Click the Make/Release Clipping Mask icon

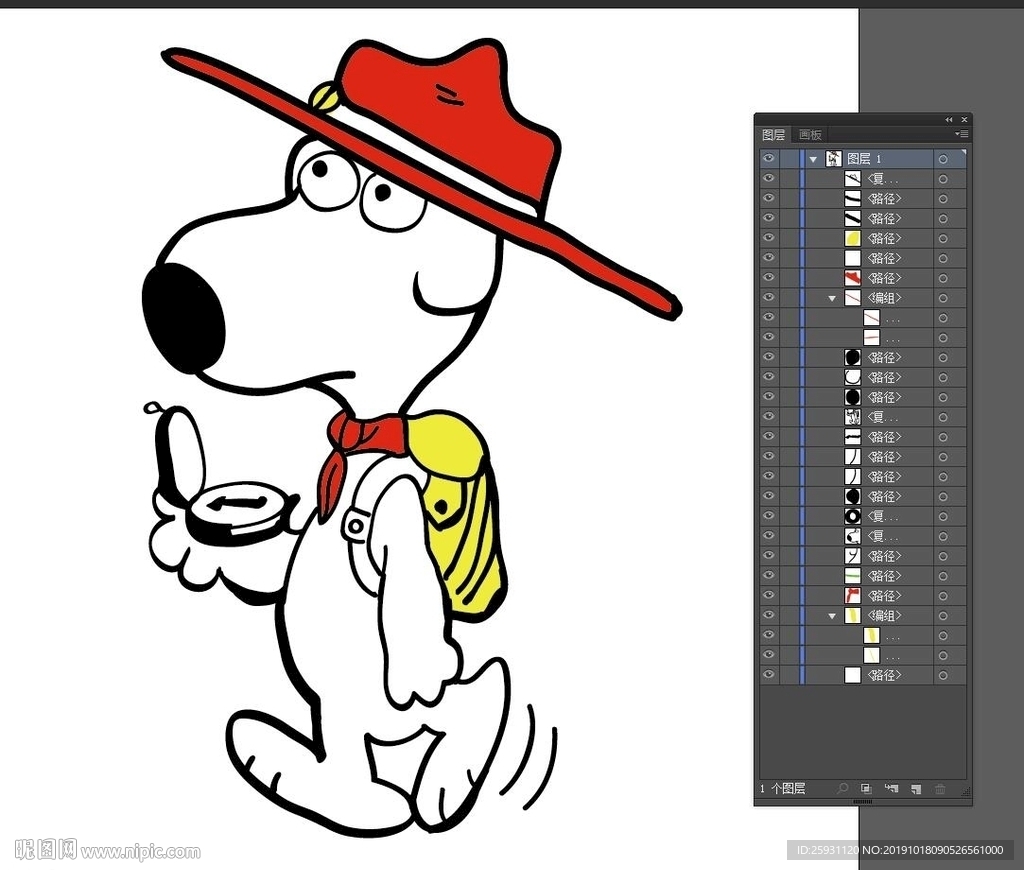(x=866, y=788)
